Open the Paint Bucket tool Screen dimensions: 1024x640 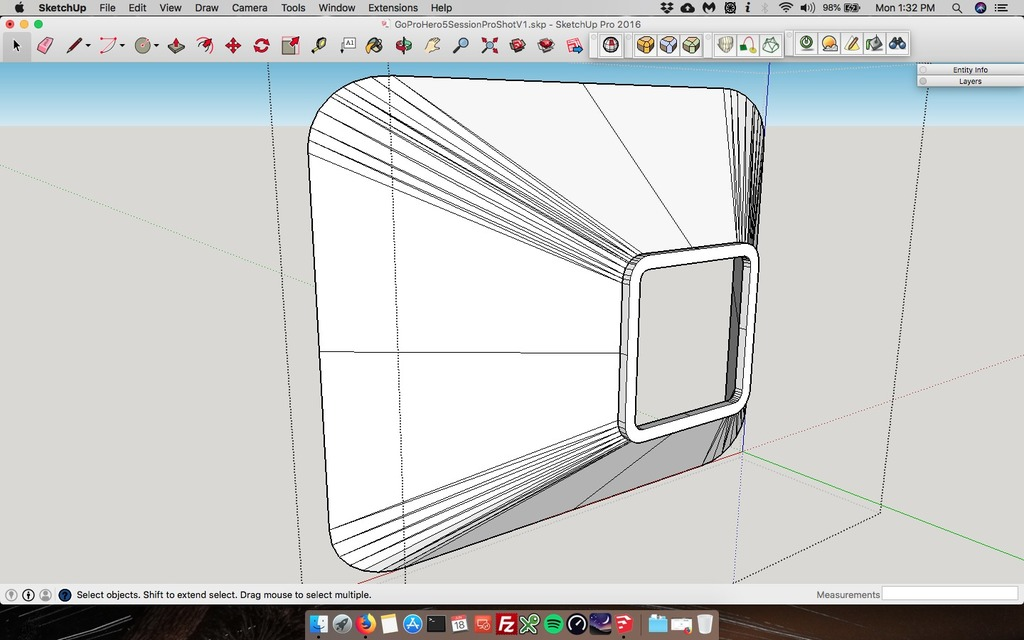pyautogui.click(x=376, y=45)
